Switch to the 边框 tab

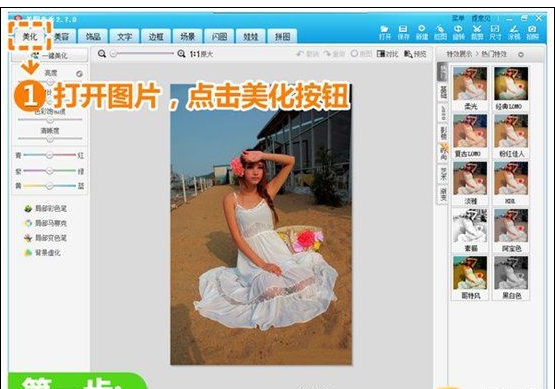[x=156, y=36]
